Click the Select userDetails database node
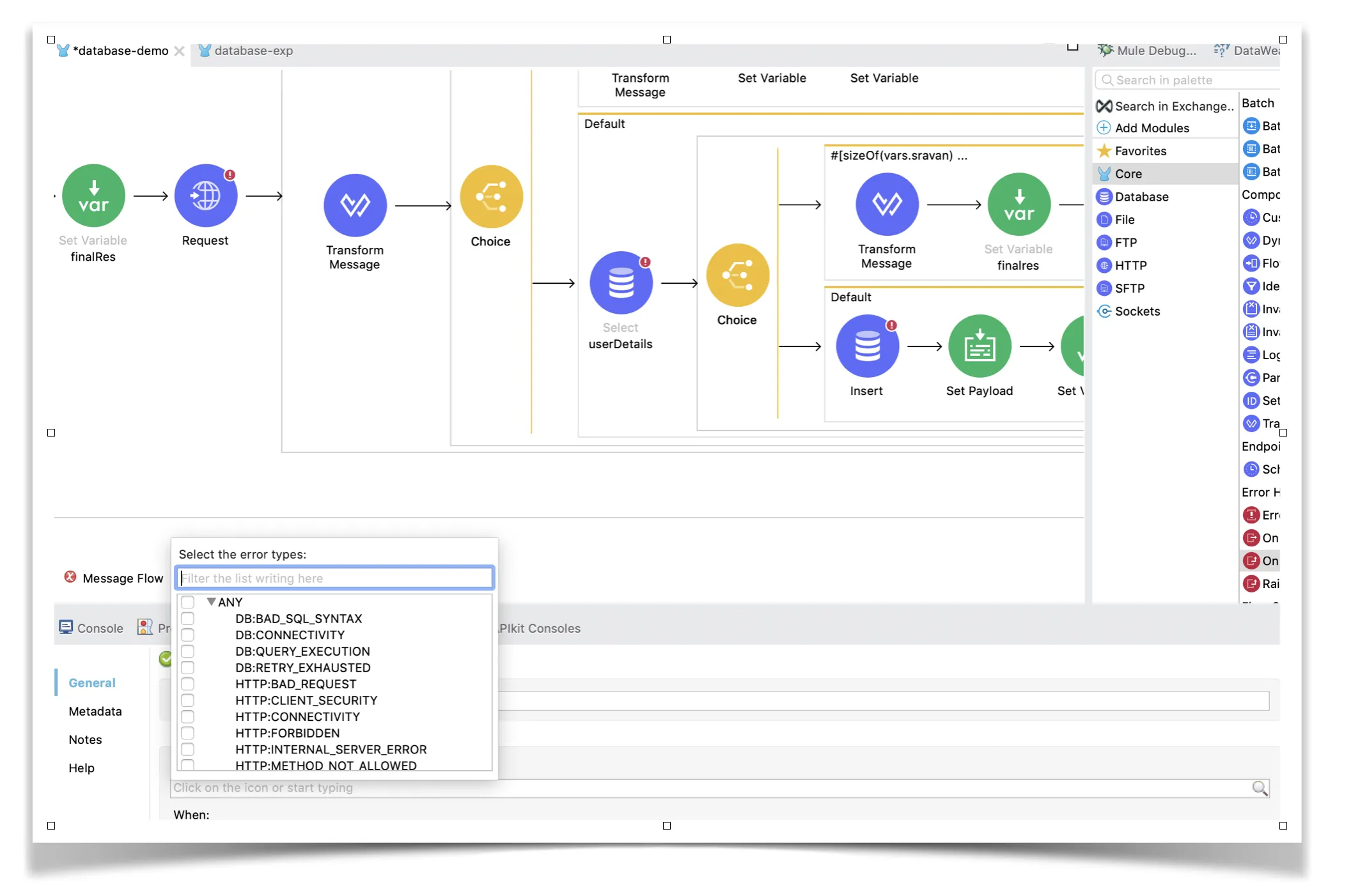The image size is (1367, 896). tap(621, 282)
